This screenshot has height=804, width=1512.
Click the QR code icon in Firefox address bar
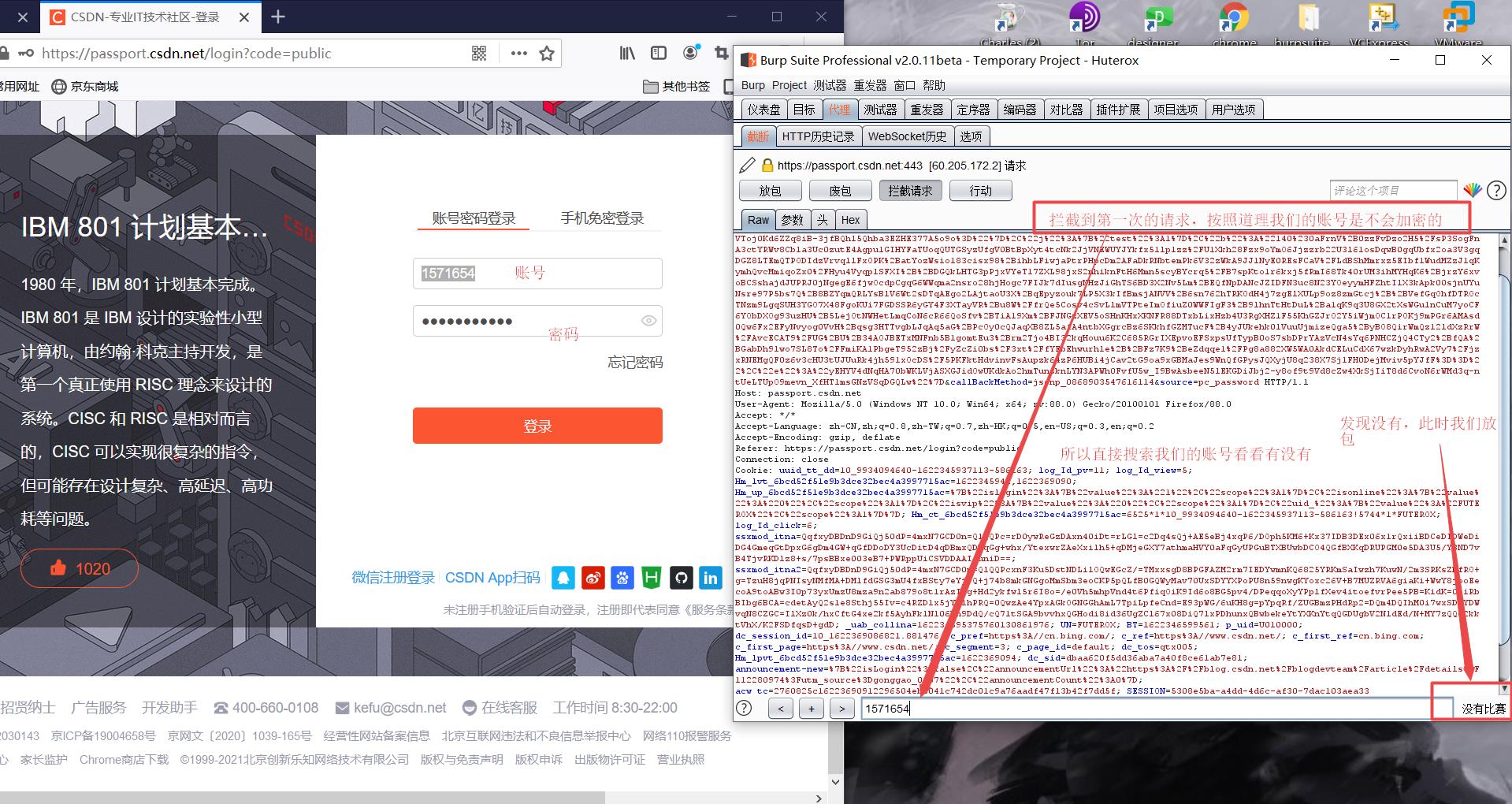click(479, 54)
